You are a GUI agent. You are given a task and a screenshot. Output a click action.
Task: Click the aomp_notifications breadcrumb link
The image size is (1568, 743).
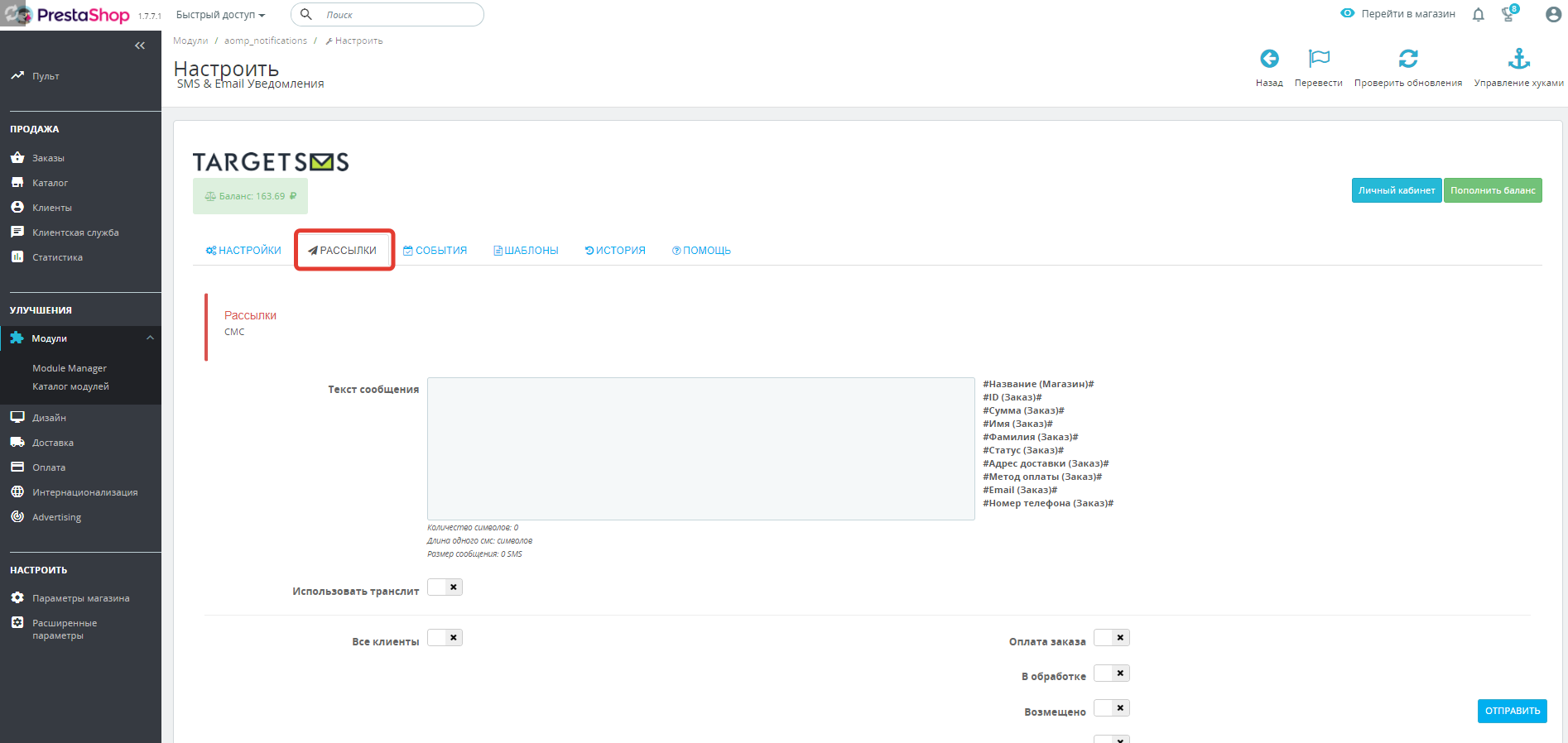click(266, 41)
